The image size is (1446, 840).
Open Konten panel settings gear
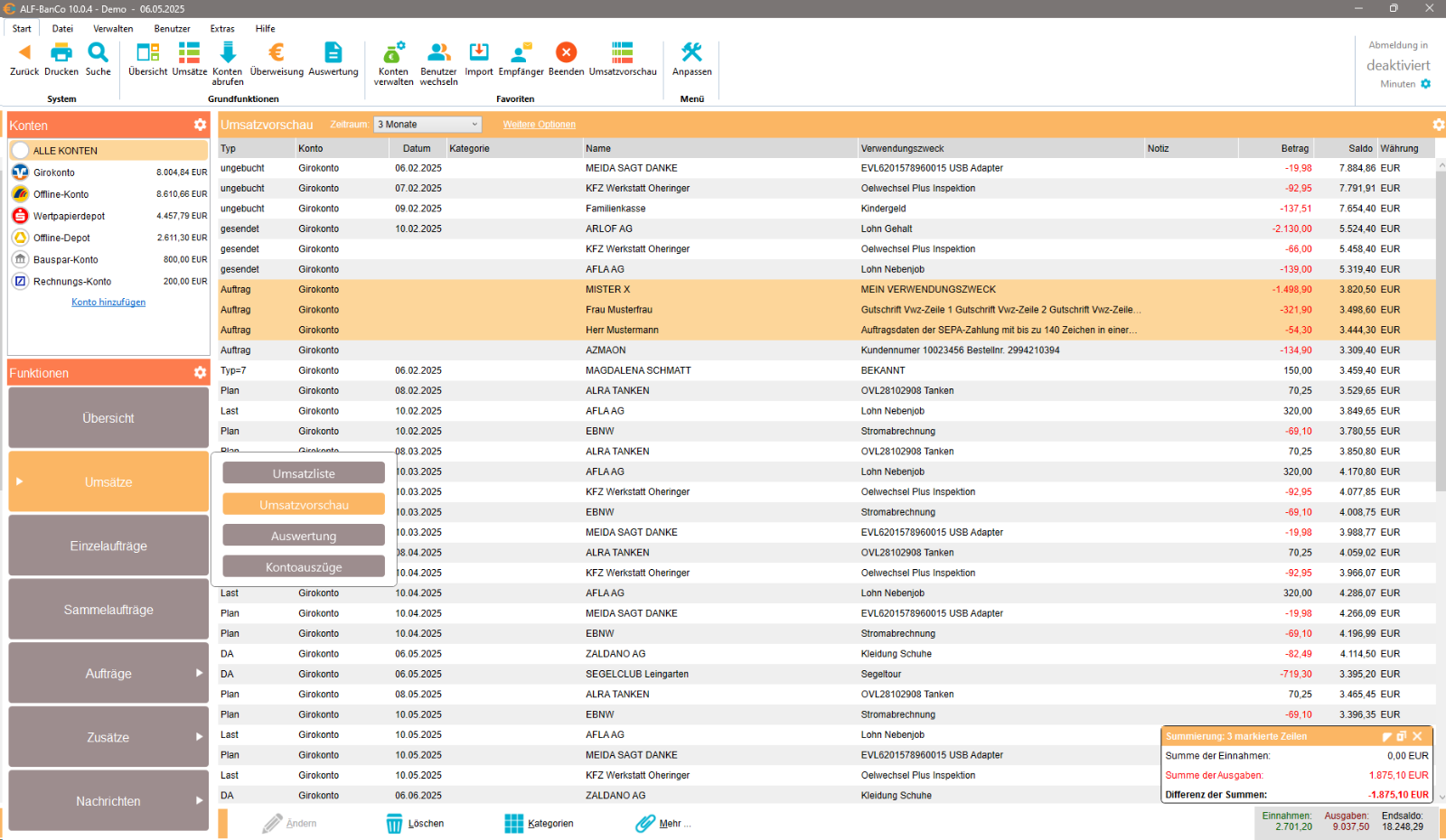click(200, 125)
